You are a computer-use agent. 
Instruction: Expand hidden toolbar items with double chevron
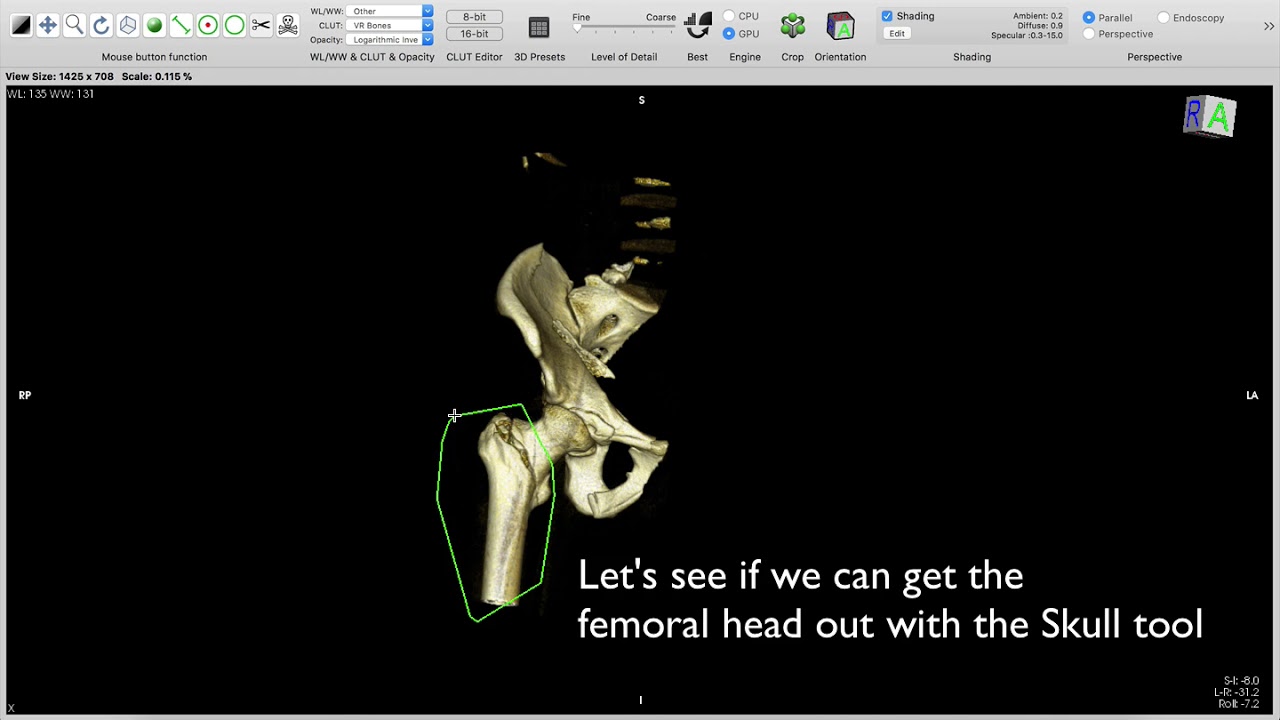(x=1269, y=26)
